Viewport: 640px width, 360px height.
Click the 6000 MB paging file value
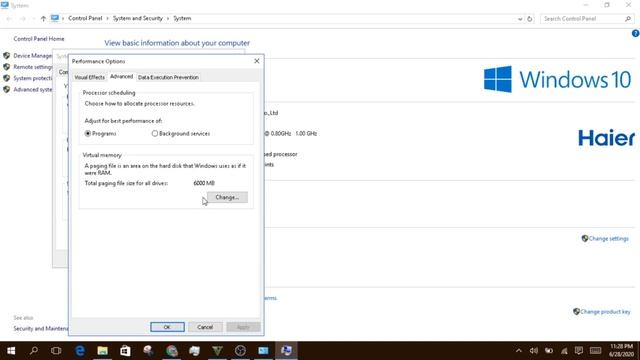204,183
